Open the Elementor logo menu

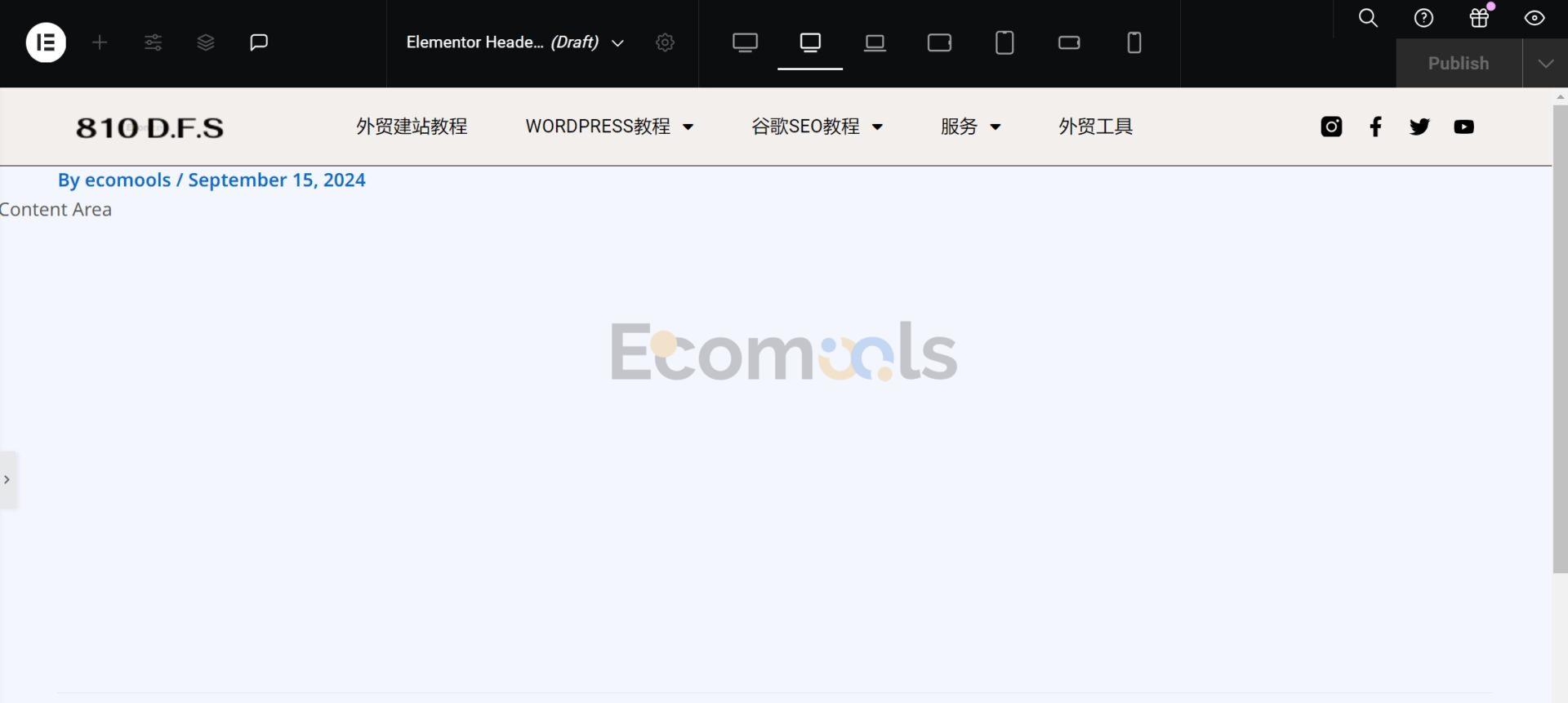46,42
